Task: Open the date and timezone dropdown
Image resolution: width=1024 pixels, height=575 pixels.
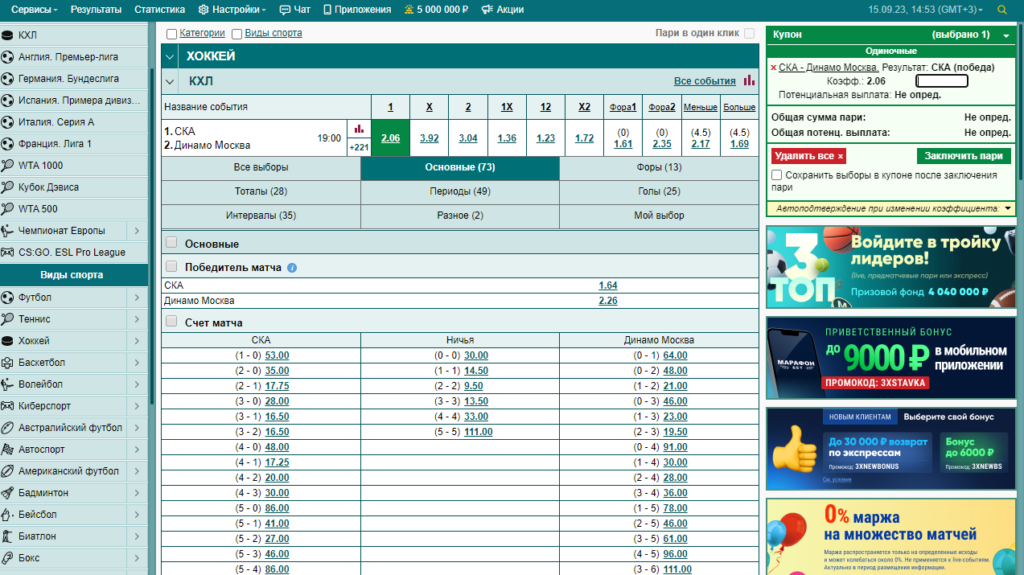Action: point(925,10)
